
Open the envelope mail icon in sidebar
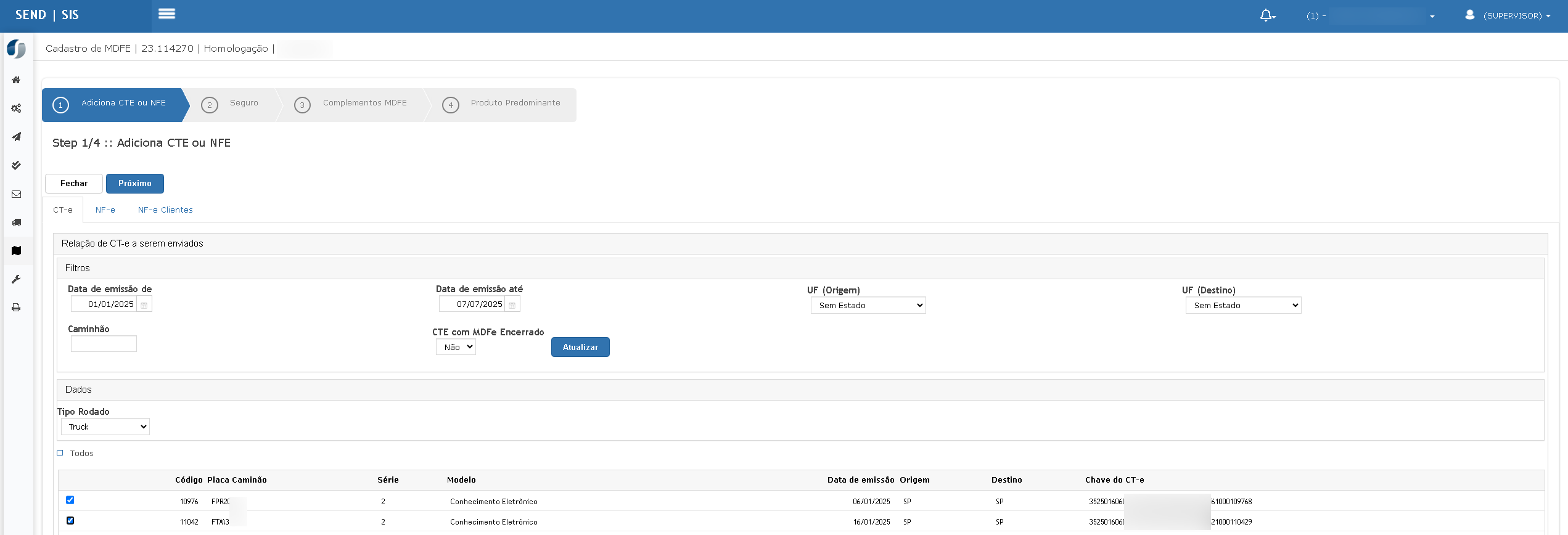16,194
